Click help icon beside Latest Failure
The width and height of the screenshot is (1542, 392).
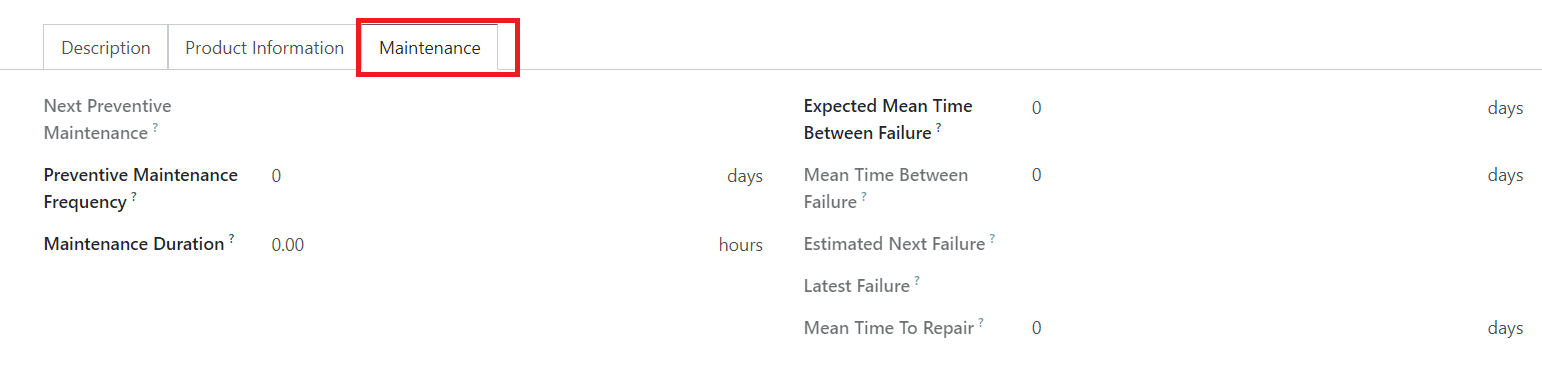(917, 281)
